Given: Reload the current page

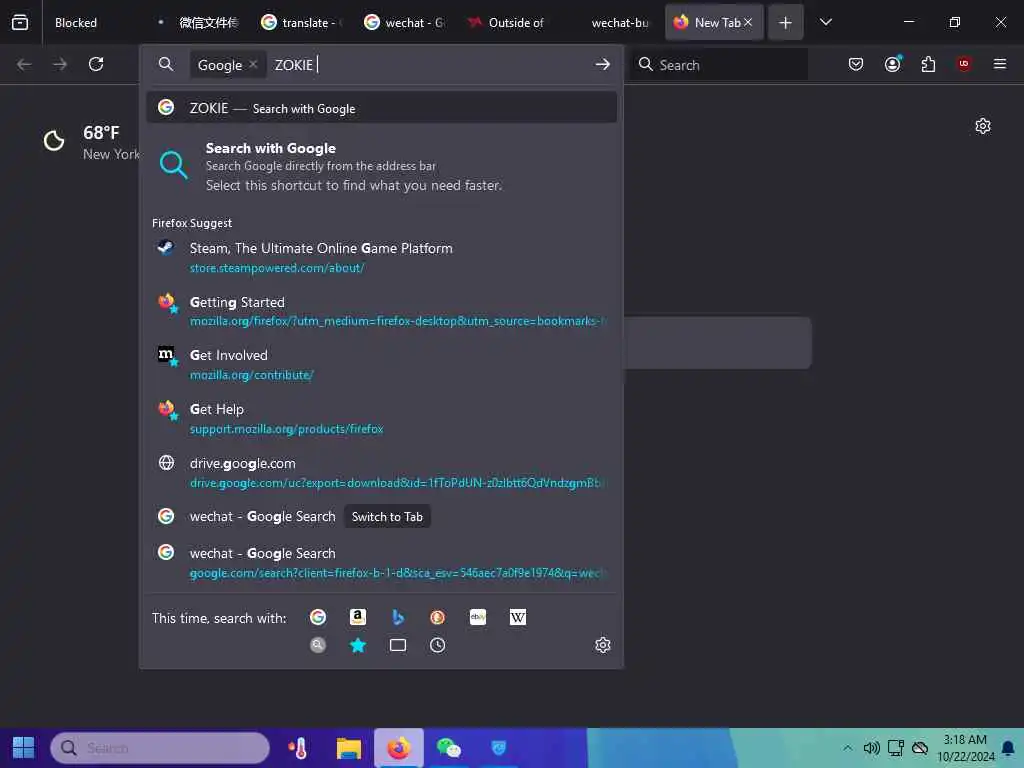Looking at the screenshot, I should [96, 64].
